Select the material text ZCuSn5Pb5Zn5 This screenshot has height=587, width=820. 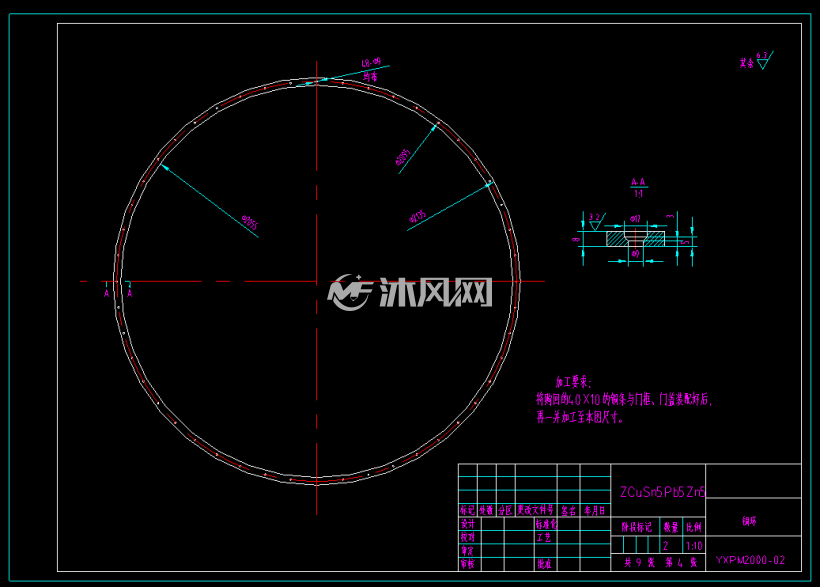coord(663,492)
